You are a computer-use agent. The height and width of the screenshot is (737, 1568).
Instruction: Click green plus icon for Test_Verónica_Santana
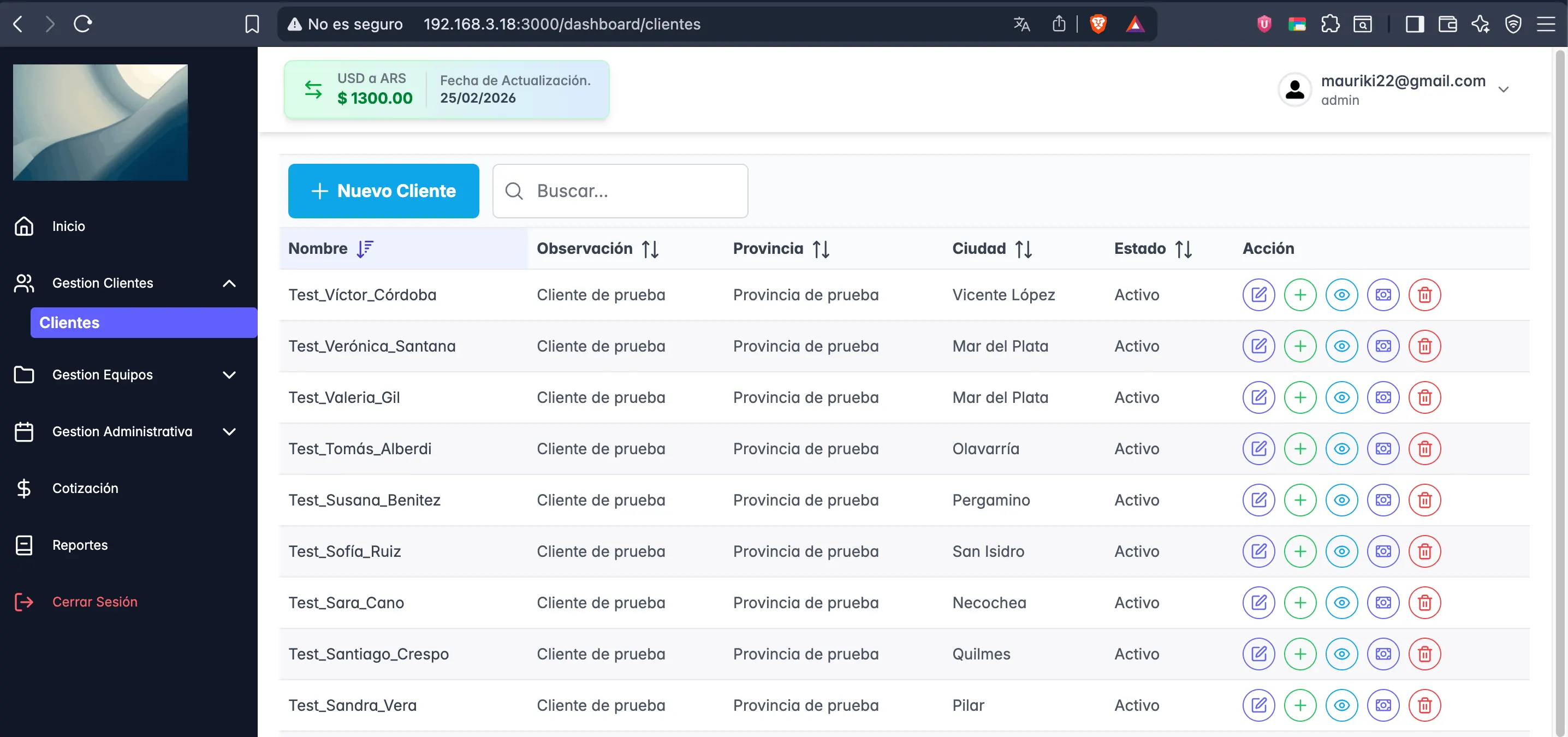point(1299,346)
